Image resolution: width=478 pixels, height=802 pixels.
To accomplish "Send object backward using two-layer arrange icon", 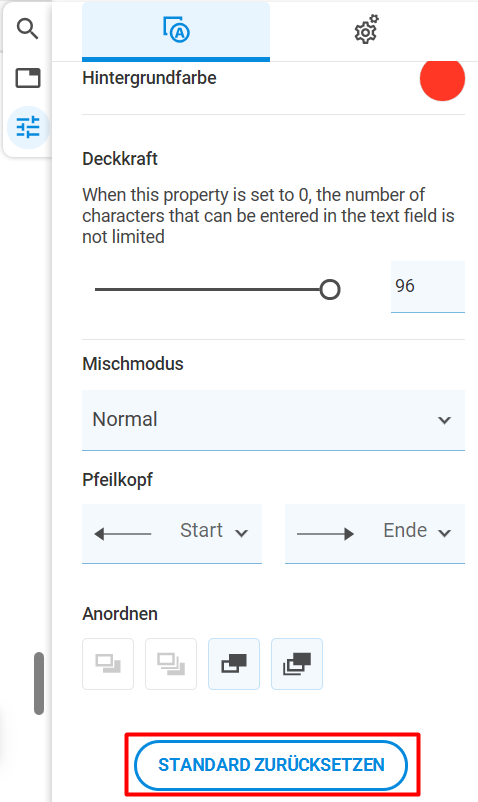I will (x=234, y=663).
